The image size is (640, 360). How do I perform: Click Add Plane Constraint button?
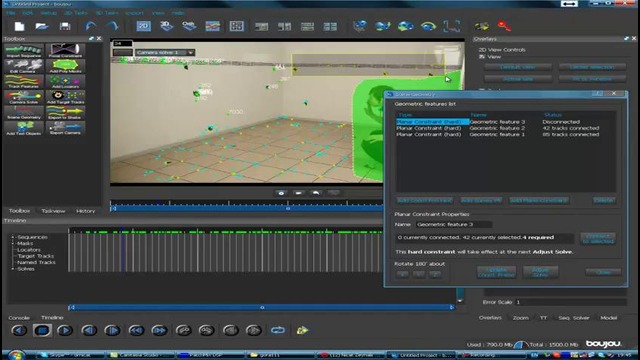[539, 200]
